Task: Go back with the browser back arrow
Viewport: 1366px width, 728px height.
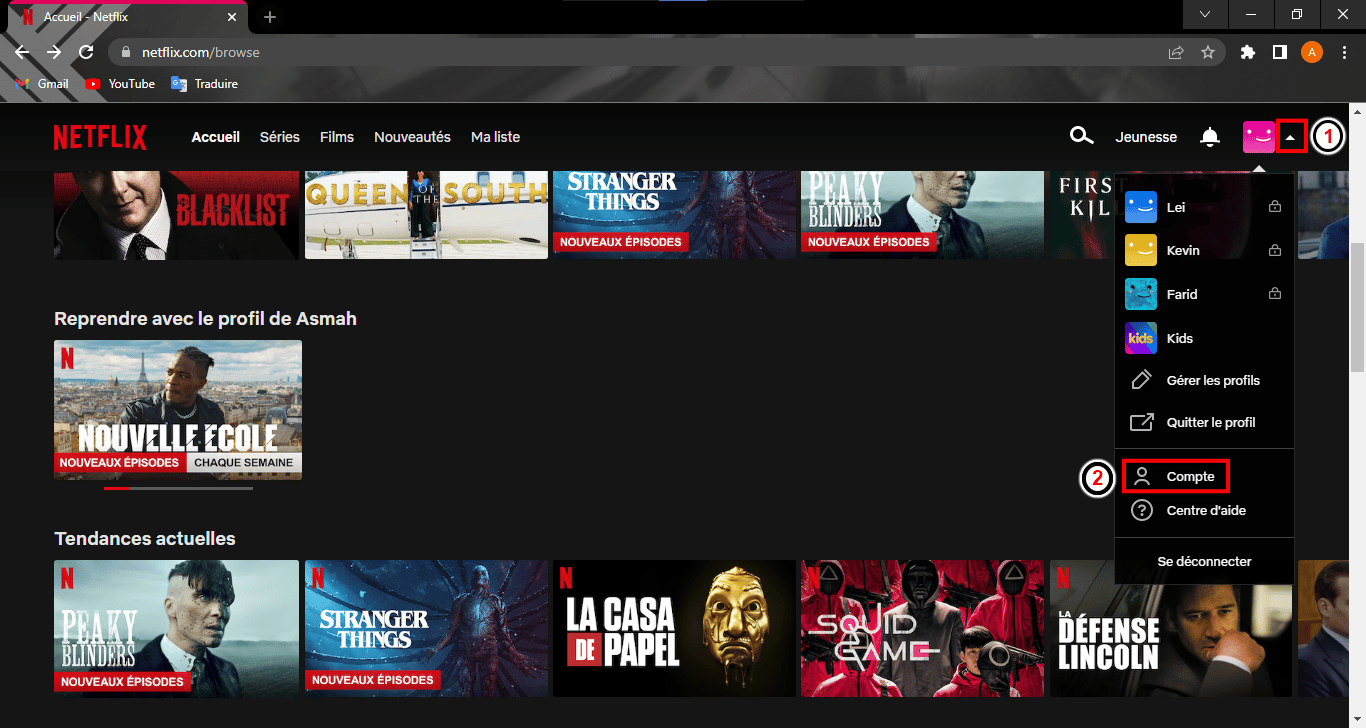Action: [x=22, y=52]
